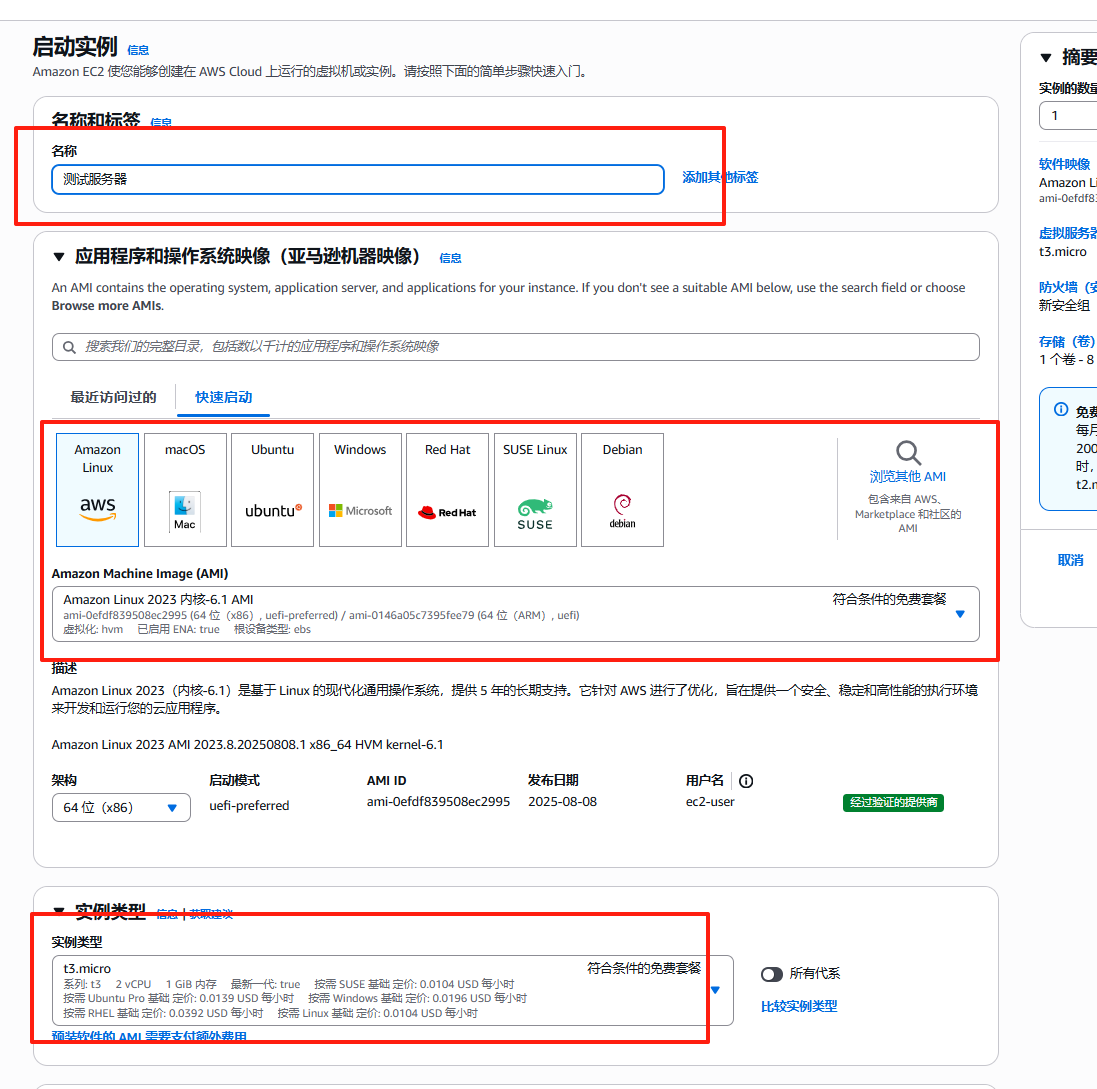Open the t3.micro instance type dropdown
This screenshot has width=1097, height=1089.
point(392,990)
